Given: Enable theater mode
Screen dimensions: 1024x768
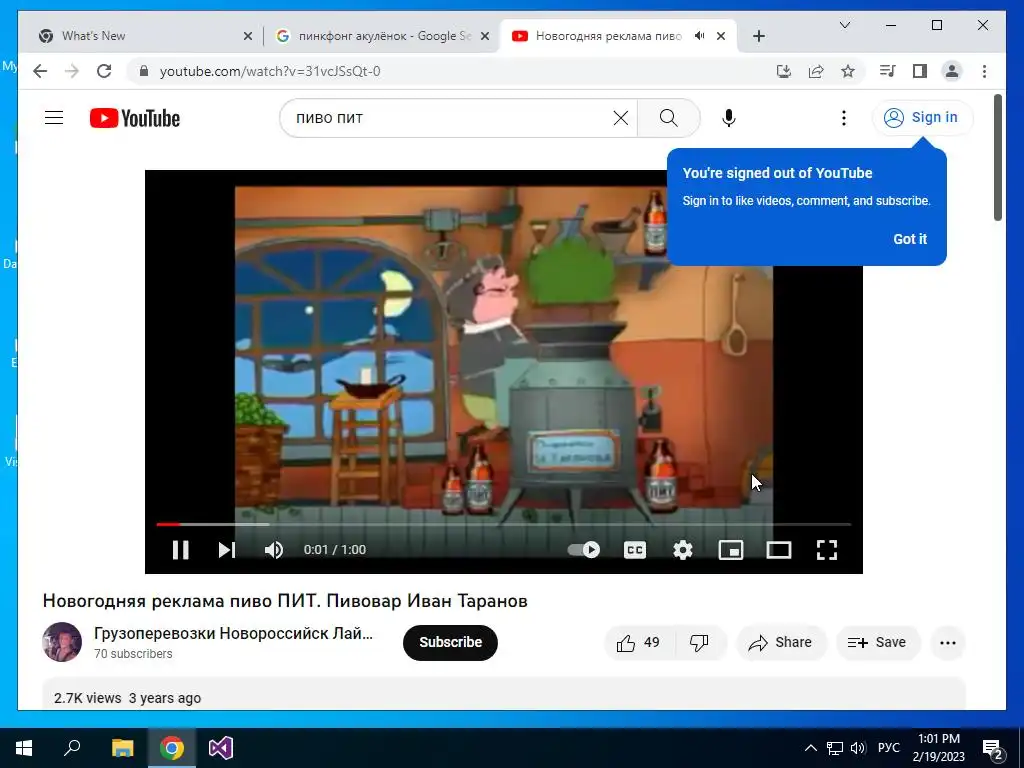Looking at the screenshot, I should (778, 550).
